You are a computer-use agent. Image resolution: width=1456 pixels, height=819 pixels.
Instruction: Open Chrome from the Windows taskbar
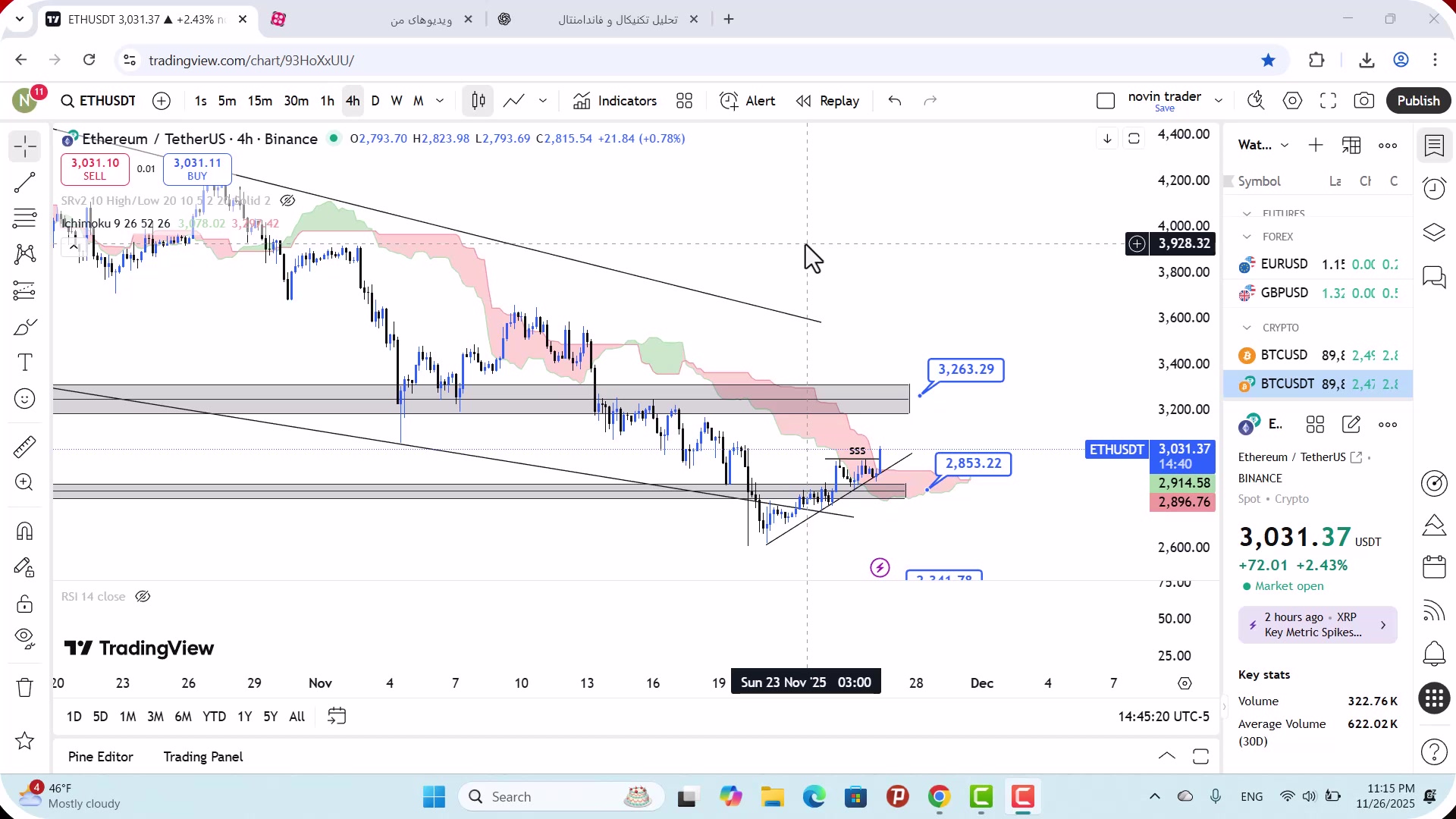pyautogui.click(x=939, y=796)
